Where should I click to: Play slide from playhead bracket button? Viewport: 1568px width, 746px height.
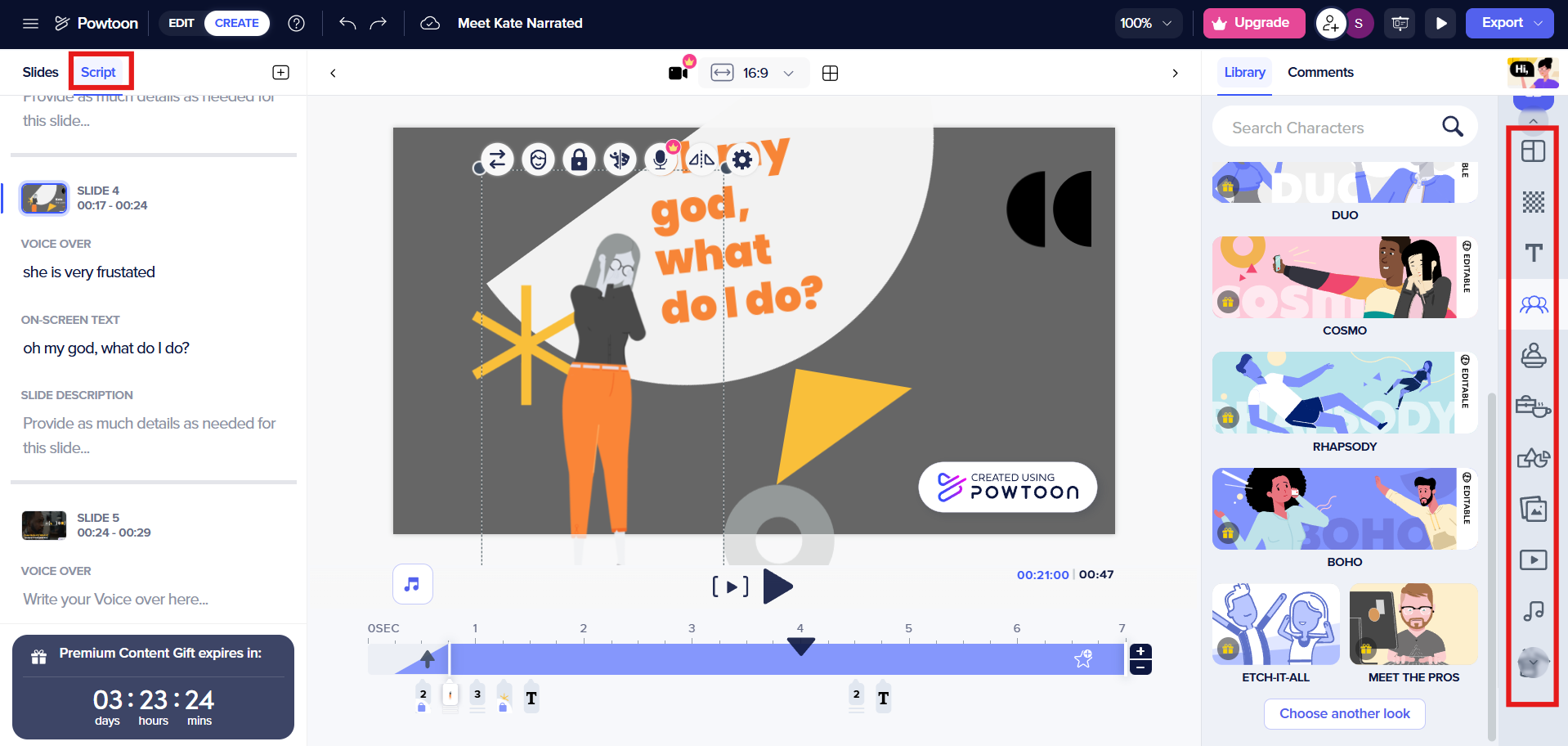(x=730, y=586)
